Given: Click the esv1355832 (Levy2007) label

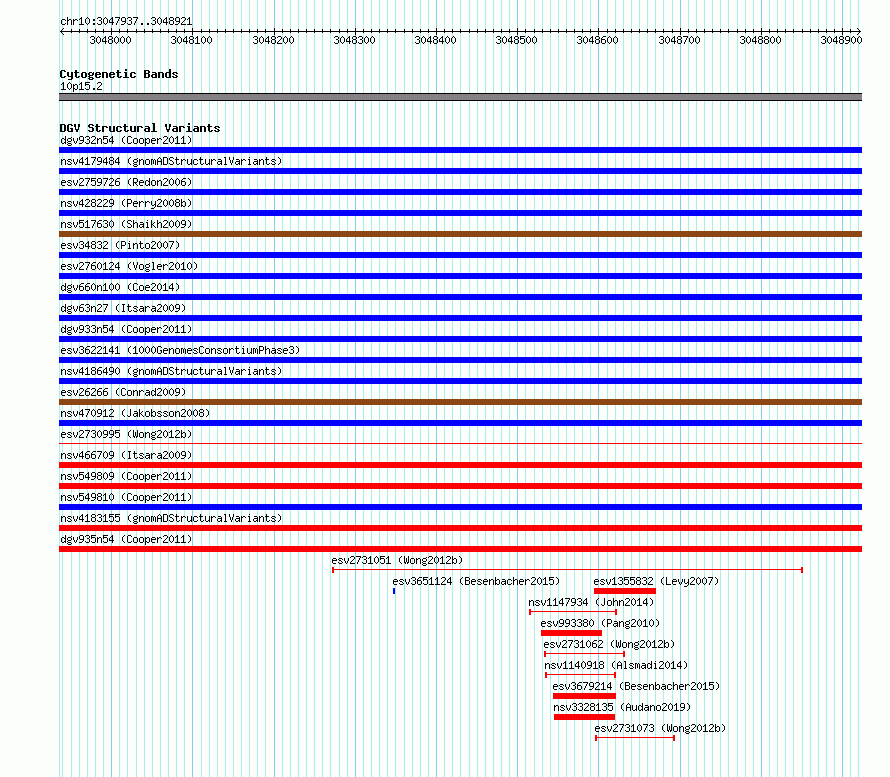Looking at the screenshot, I should pos(656,581).
